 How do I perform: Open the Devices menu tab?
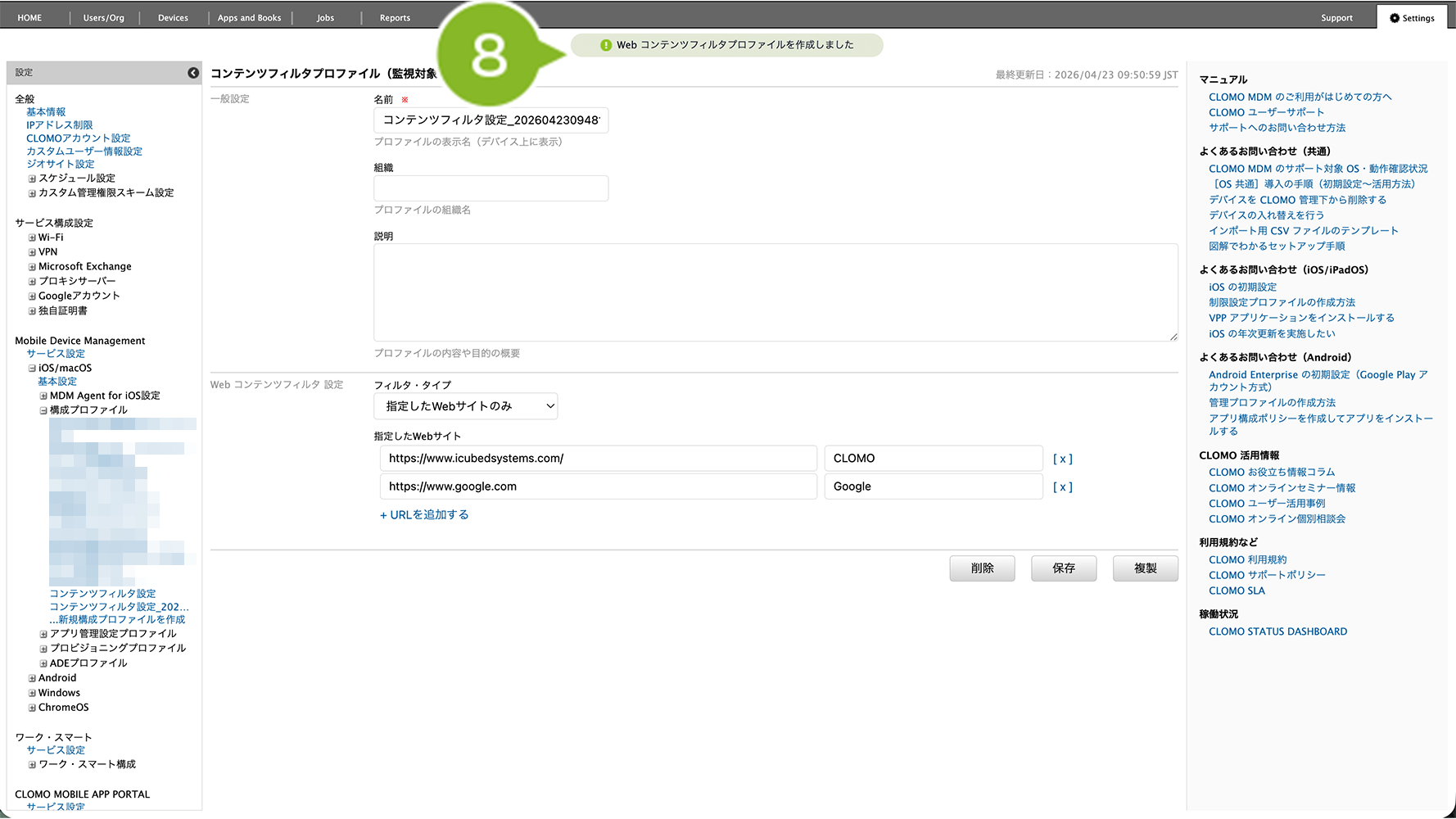coord(173,18)
